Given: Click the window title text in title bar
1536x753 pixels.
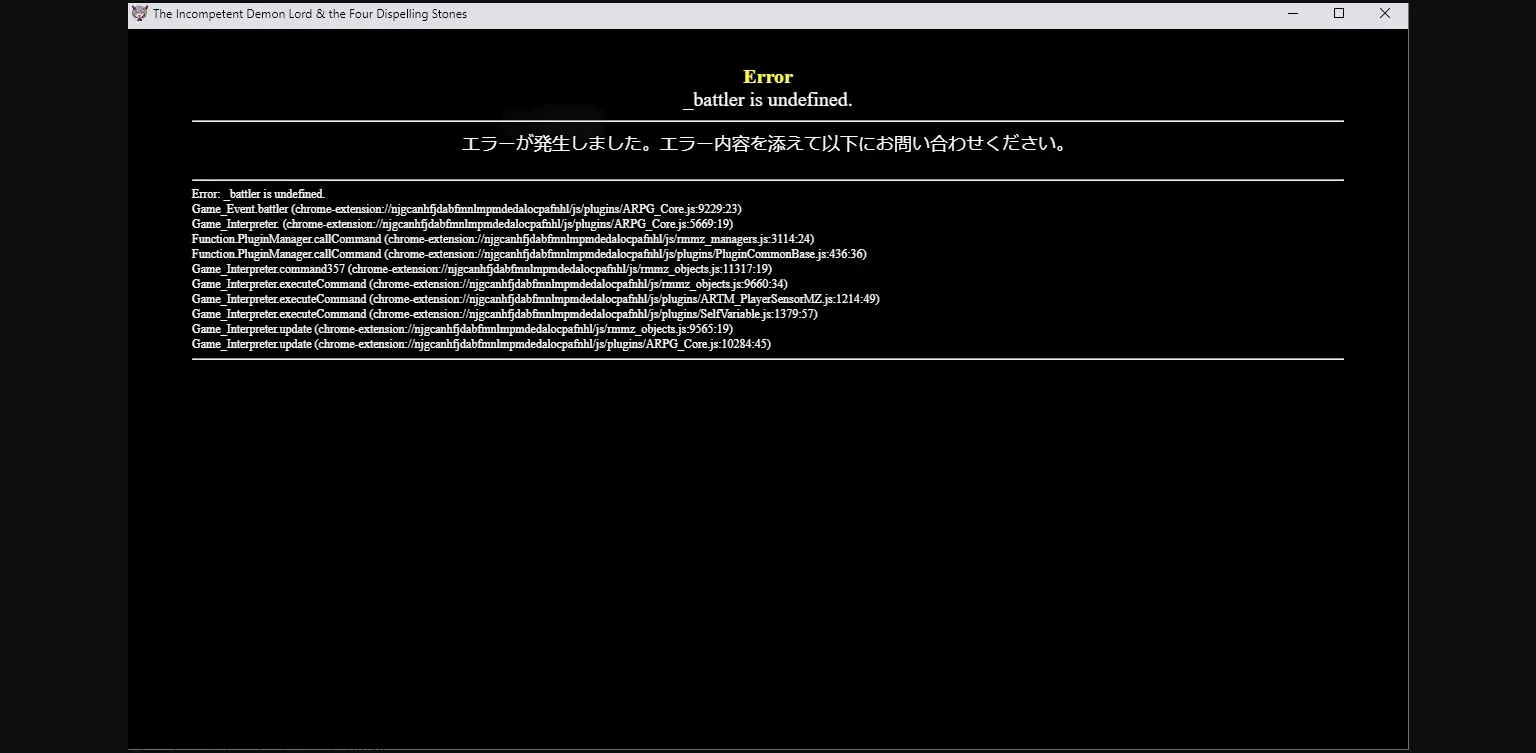Looking at the screenshot, I should [x=309, y=14].
